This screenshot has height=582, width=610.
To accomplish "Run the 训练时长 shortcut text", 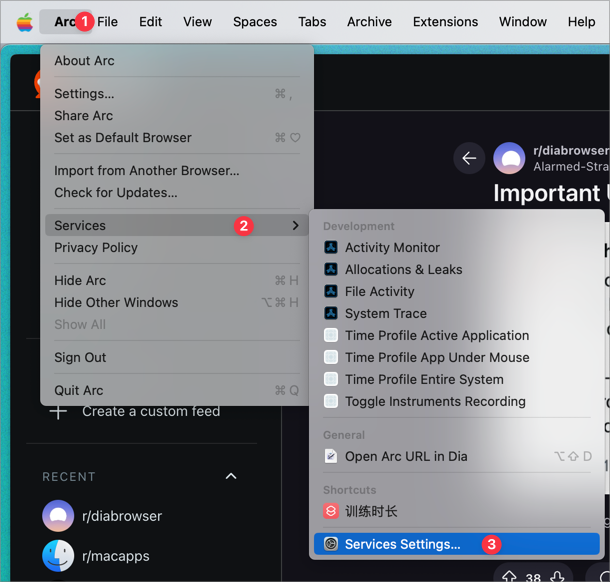I will pyautogui.click(x=371, y=511).
